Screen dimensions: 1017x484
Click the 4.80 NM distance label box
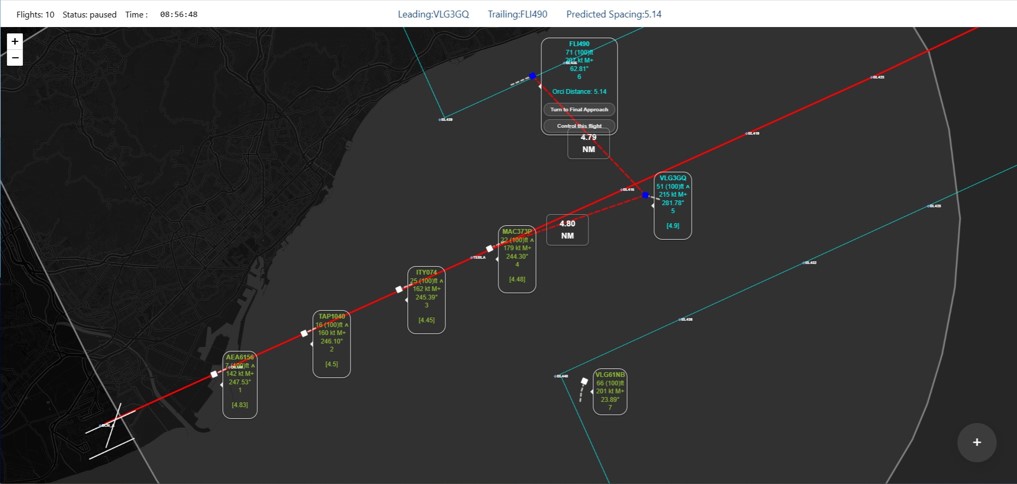coord(567,230)
